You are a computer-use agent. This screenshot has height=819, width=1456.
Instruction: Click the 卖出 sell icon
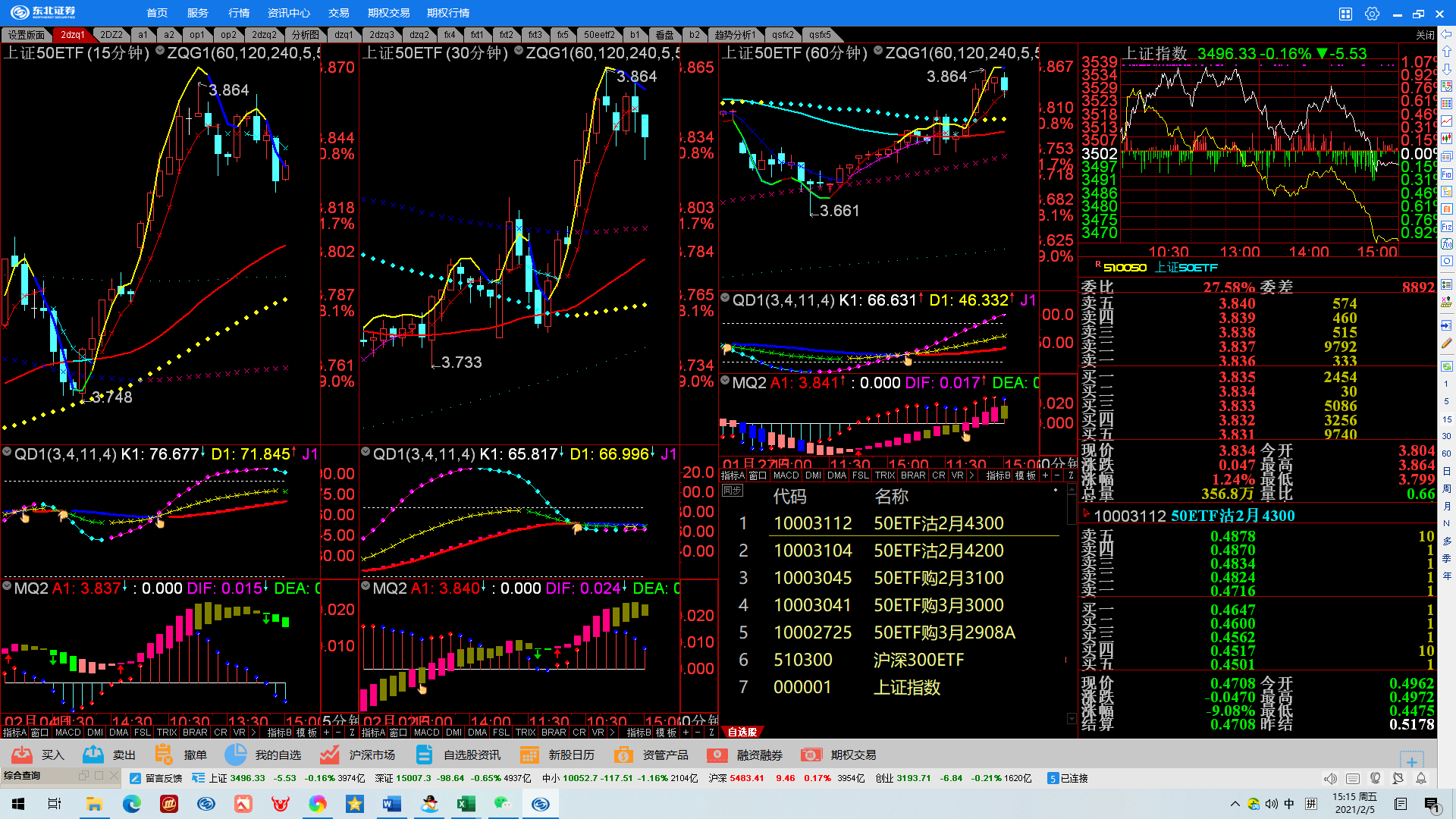tap(93, 755)
